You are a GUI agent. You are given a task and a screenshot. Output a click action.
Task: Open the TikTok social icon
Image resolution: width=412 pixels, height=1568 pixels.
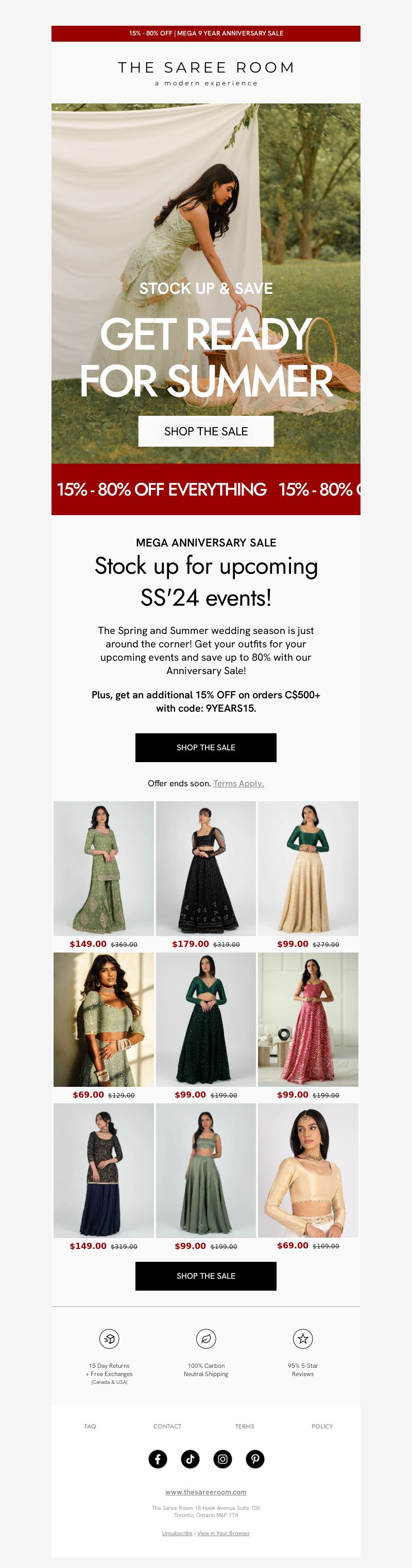pyautogui.click(x=190, y=1459)
